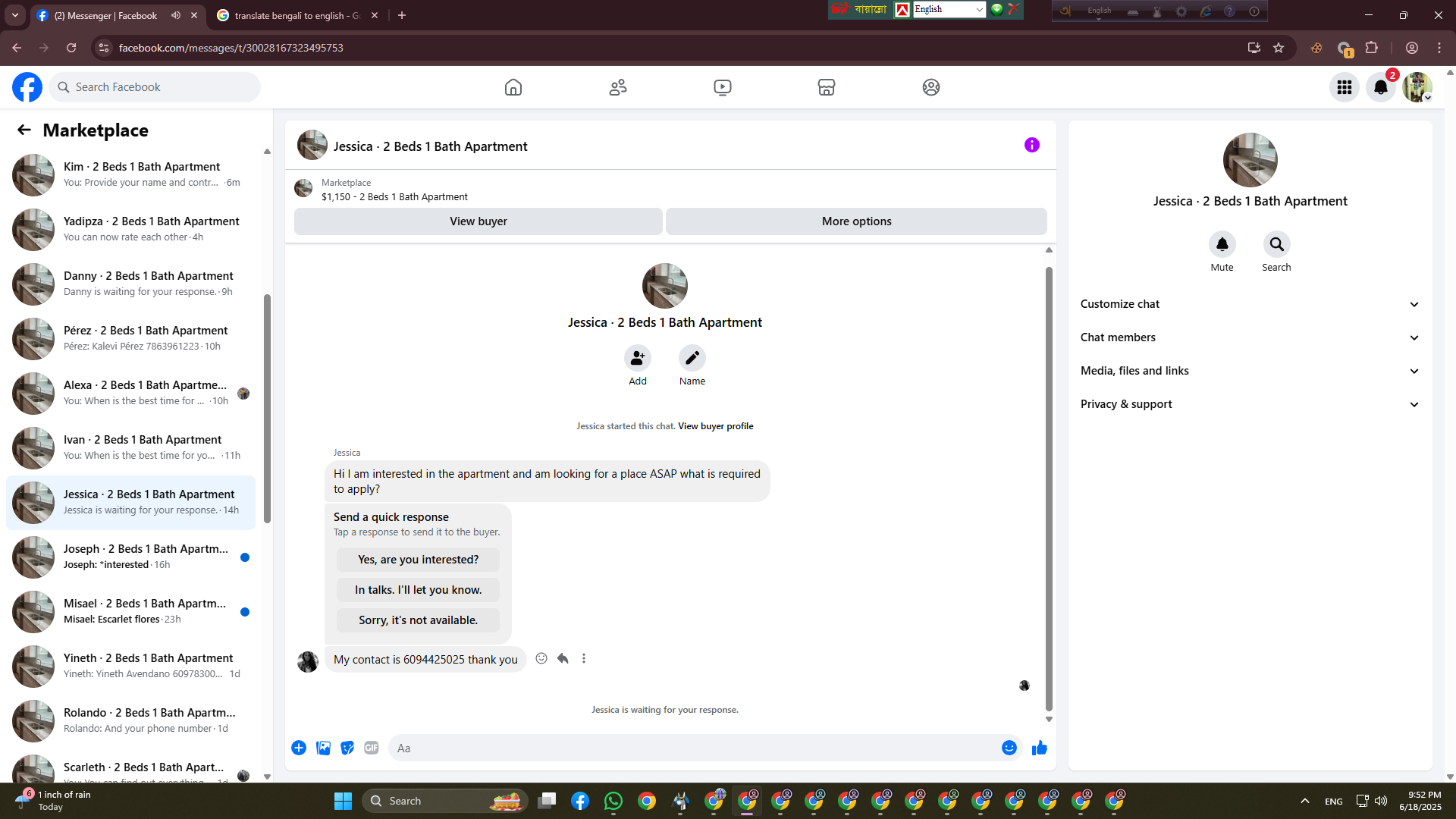The width and height of the screenshot is (1456, 819).
Task: Open WhatsApp from the taskbar
Action: pyautogui.click(x=613, y=801)
